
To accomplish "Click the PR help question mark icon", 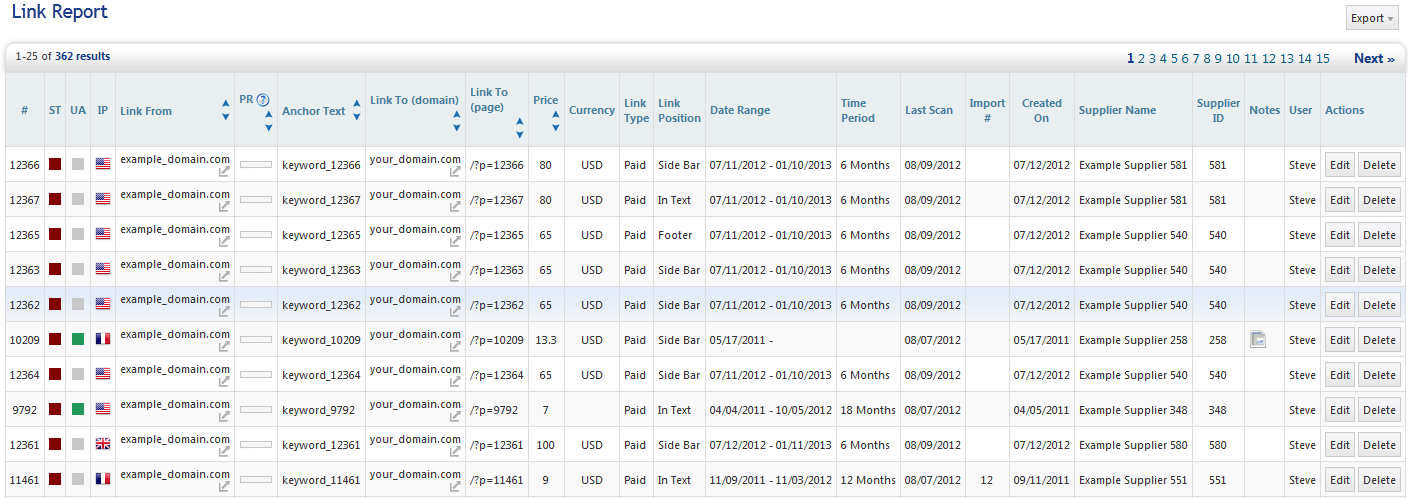I will 263,99.
